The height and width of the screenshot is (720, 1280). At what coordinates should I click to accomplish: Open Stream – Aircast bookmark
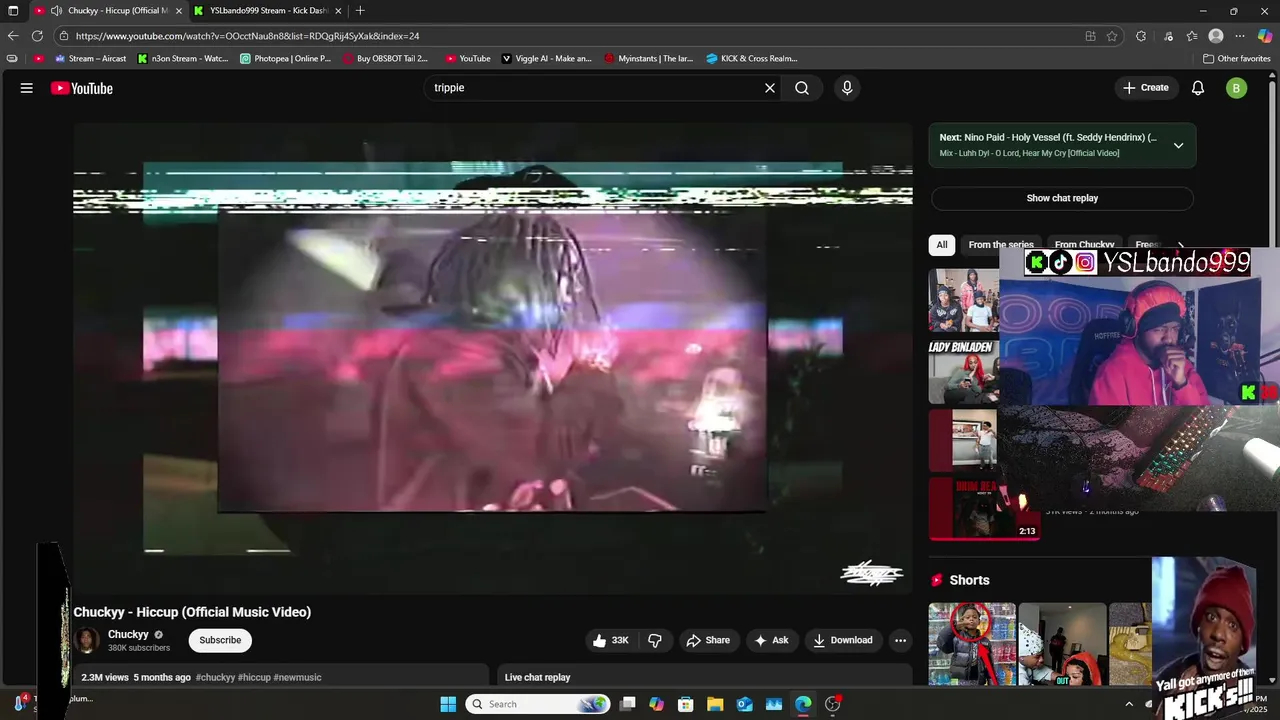[x=89, y=58]
